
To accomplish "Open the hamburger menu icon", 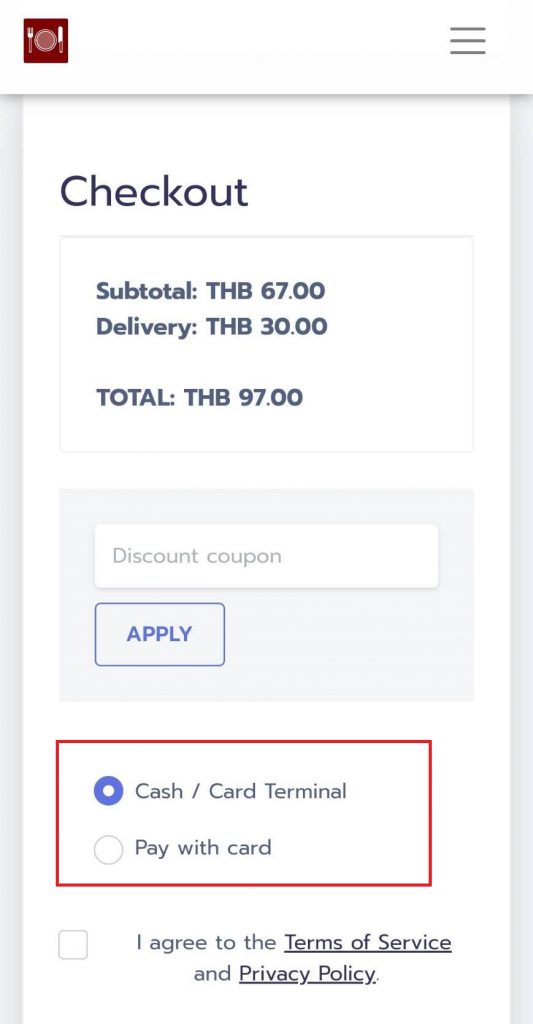I will [x=468, y=40].
